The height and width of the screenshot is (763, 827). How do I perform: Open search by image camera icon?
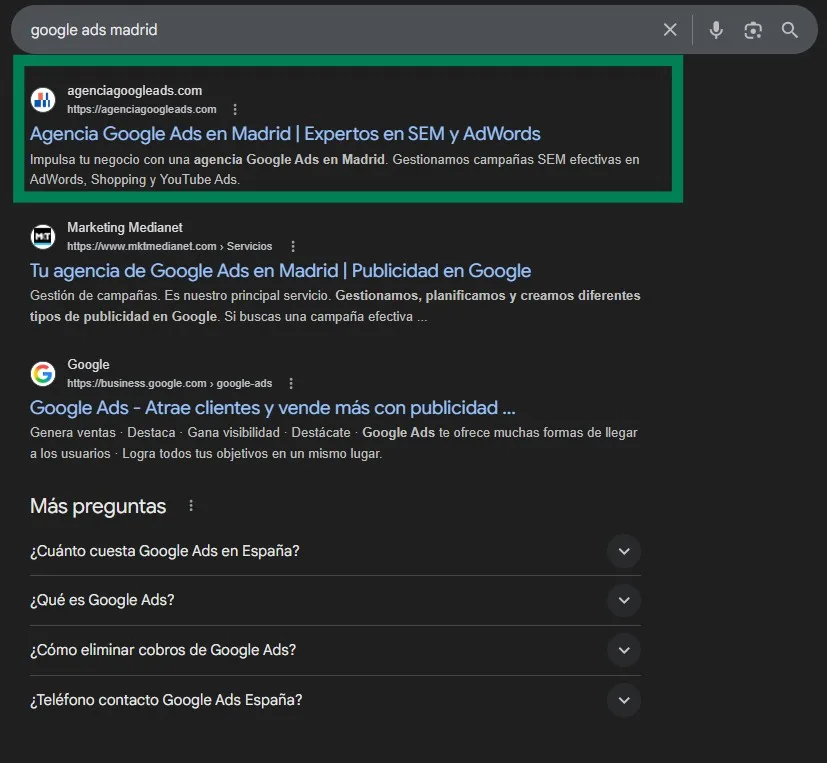(753, 30)
